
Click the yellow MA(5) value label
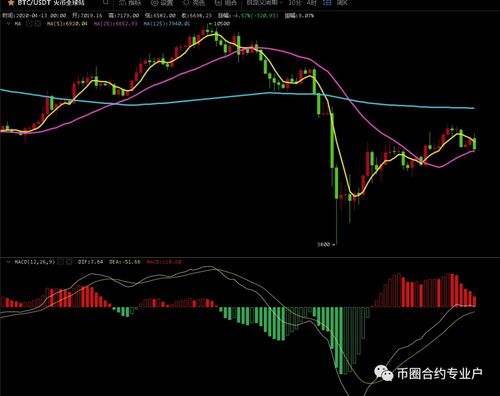coord(67,24)
